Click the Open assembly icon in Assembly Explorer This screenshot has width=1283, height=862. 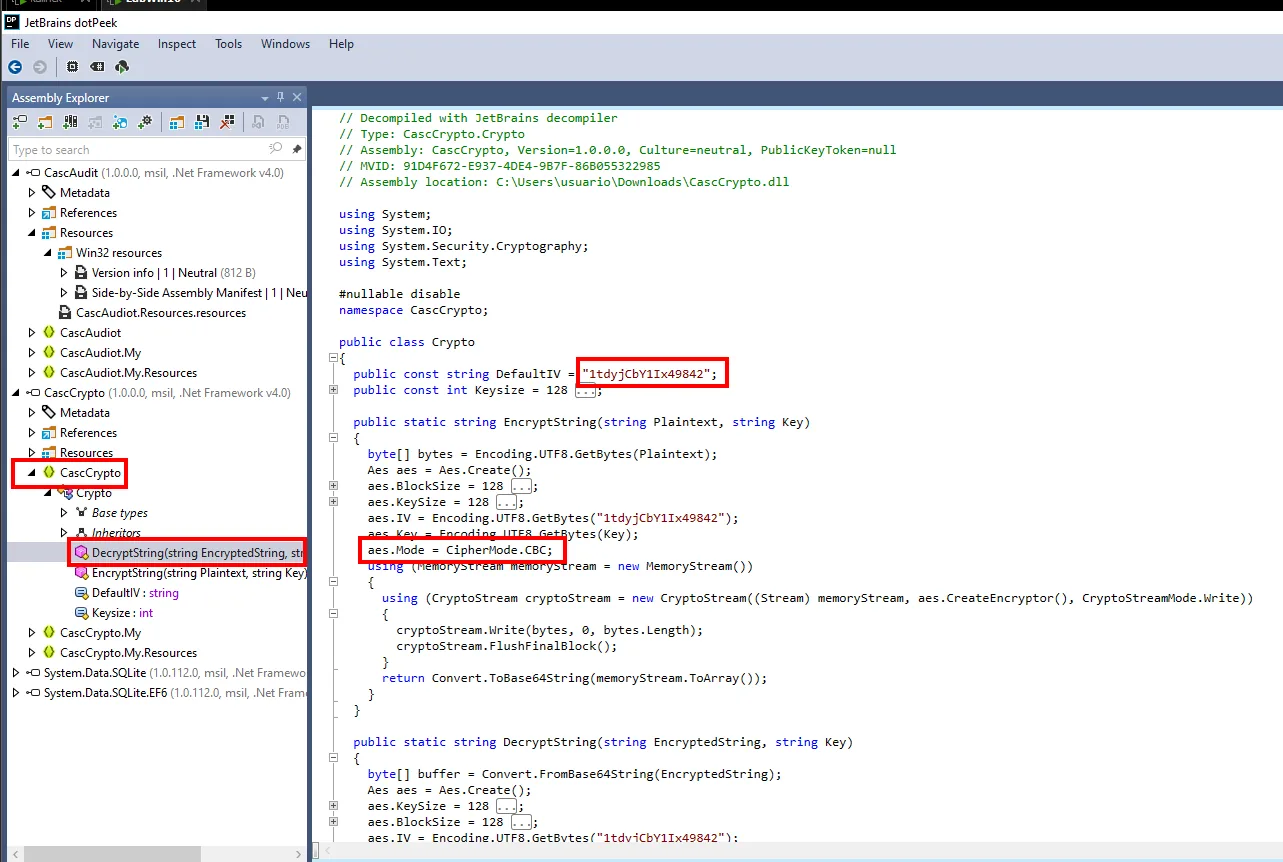pos(20,122)
